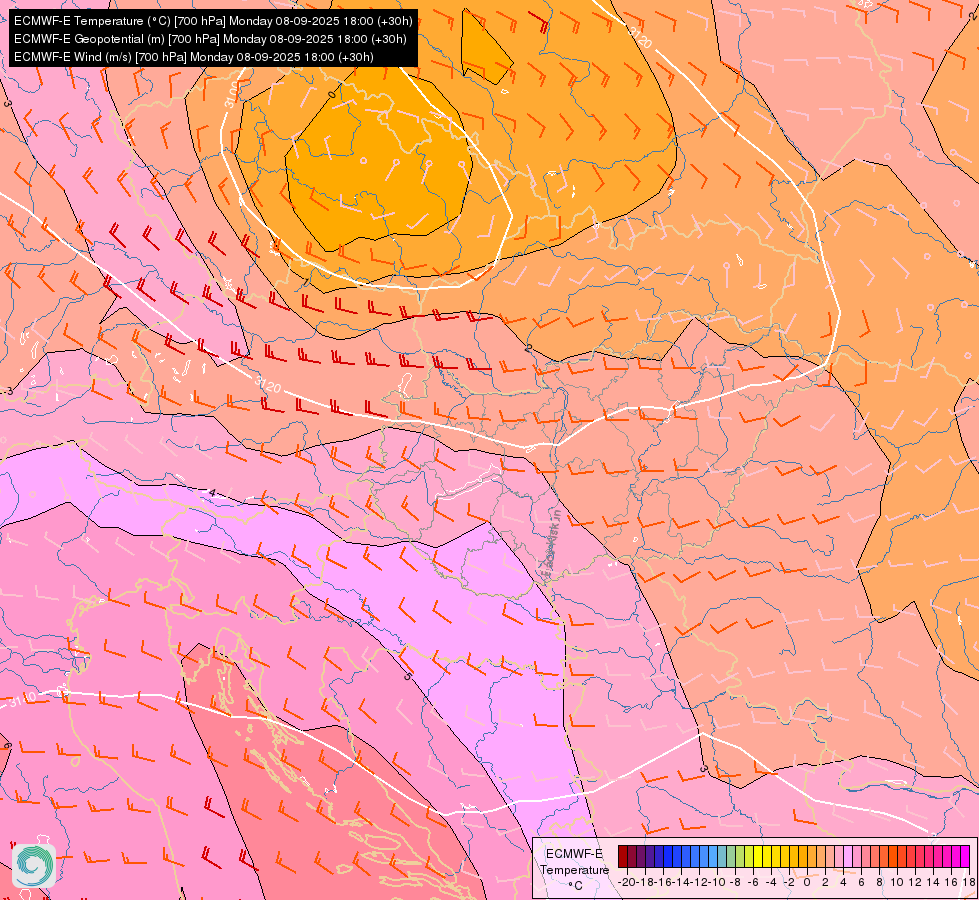This screenshot has height=900, width=979.
Task: Pick the light green legend swatch
Action: (731, 856)
